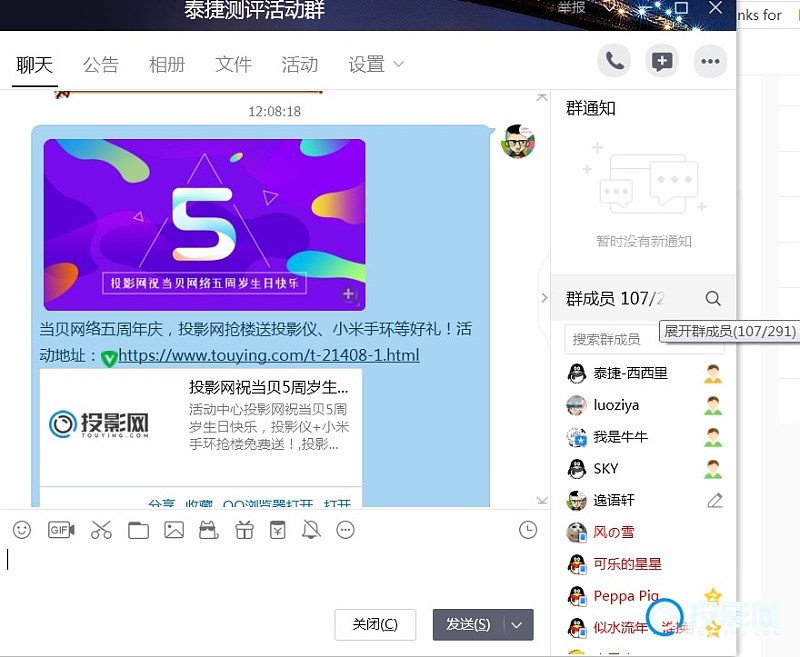Open more chat tools circle icon
This screenshot has height=657, width=800.
(345, 530)
